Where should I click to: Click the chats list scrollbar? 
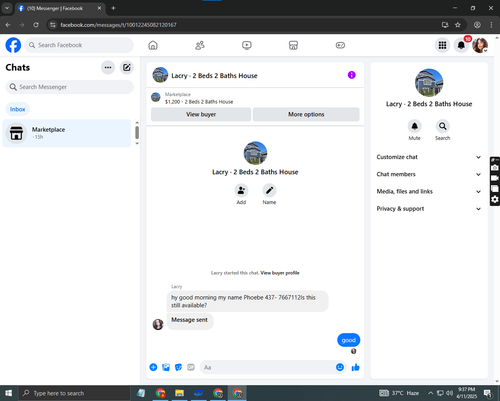pos(137,133)
